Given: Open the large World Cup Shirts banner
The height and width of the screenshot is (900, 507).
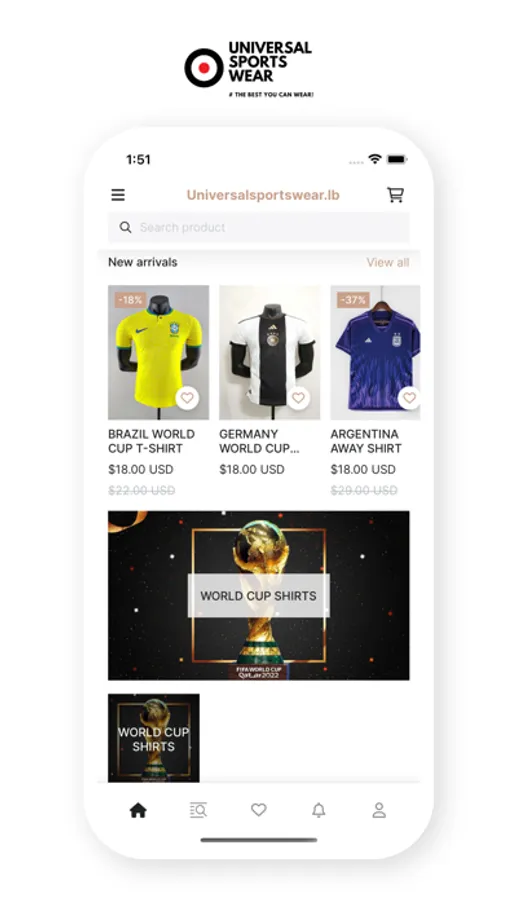Looking at the screenshot, I should pyautogui.click(x=258, y=595).
